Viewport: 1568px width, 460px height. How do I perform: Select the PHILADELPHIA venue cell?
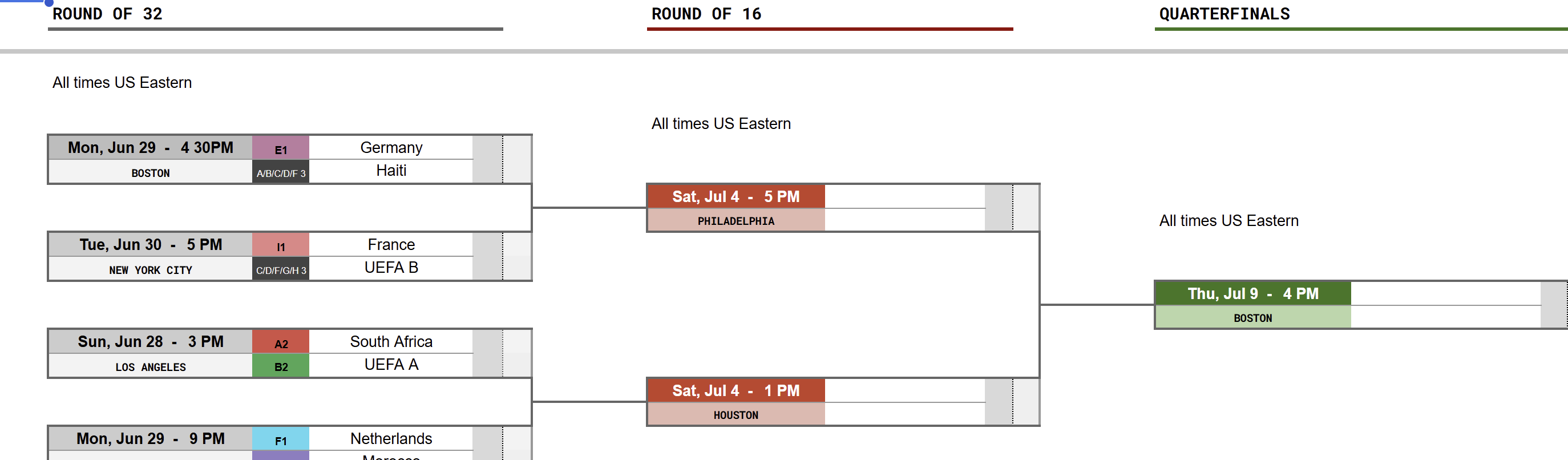click(735, 220)
